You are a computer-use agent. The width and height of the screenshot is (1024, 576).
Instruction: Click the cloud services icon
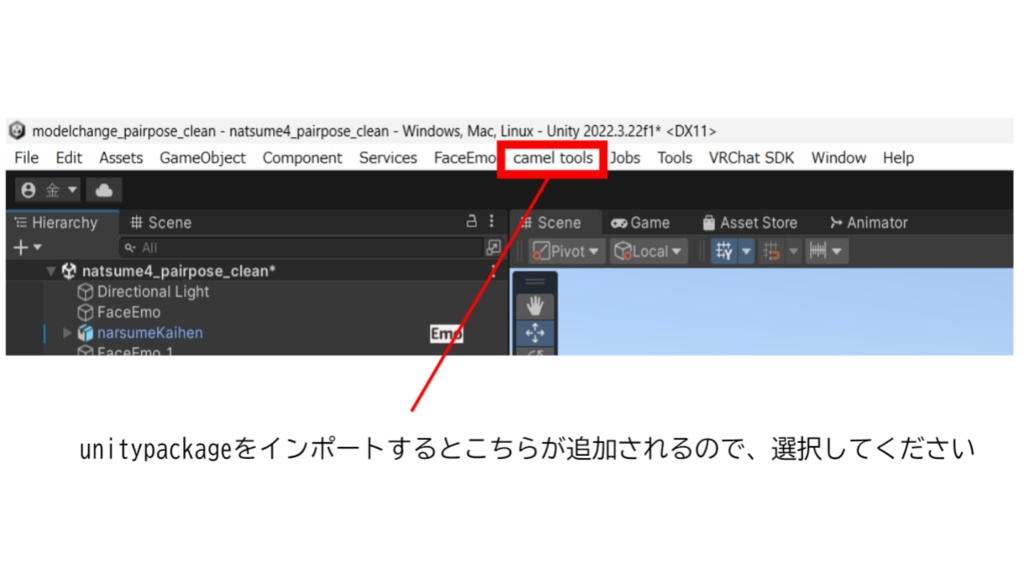[x=104, y=190]
